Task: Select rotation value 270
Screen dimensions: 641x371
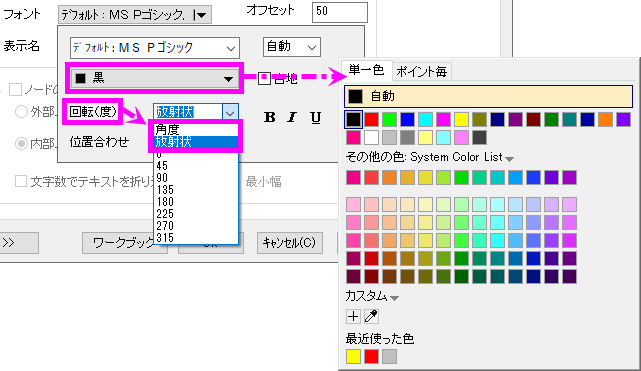Action: click(x=195, y=226)
